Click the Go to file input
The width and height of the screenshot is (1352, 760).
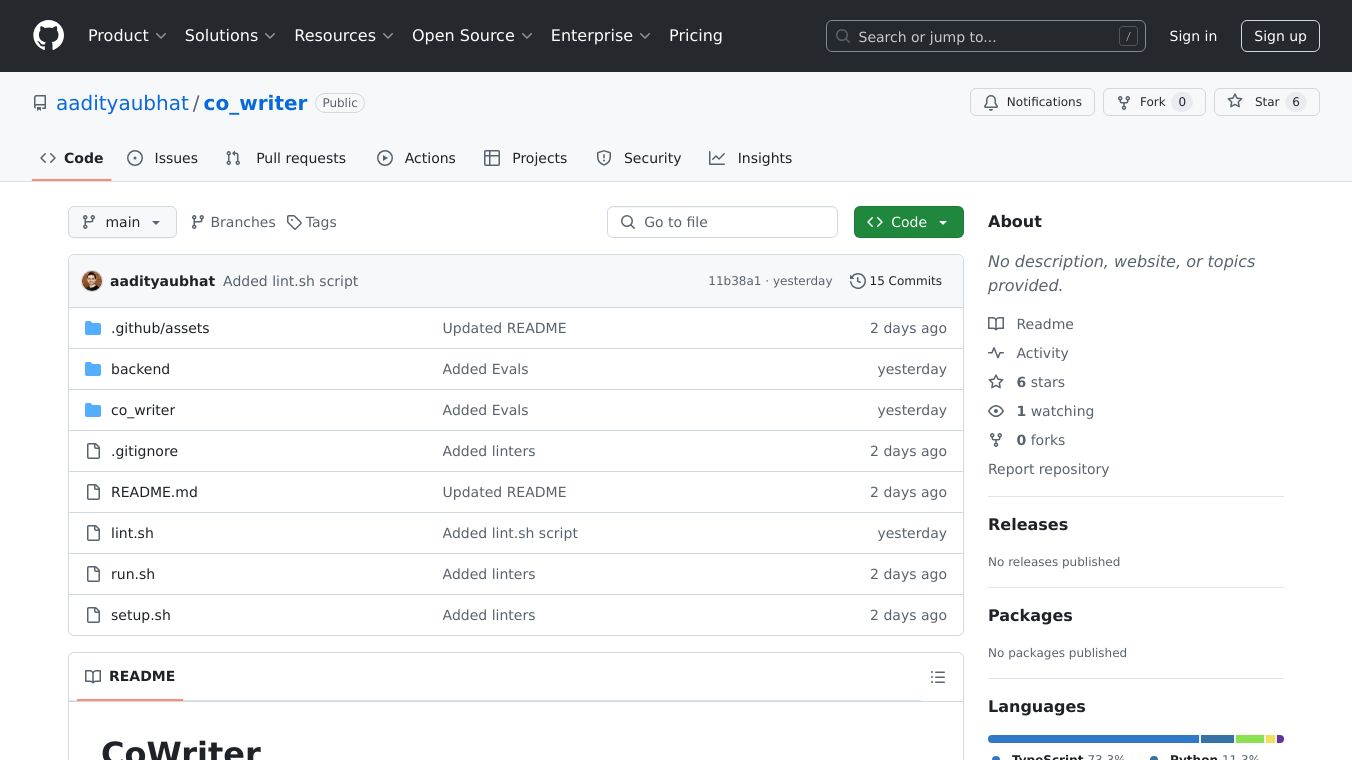(722, 222)
